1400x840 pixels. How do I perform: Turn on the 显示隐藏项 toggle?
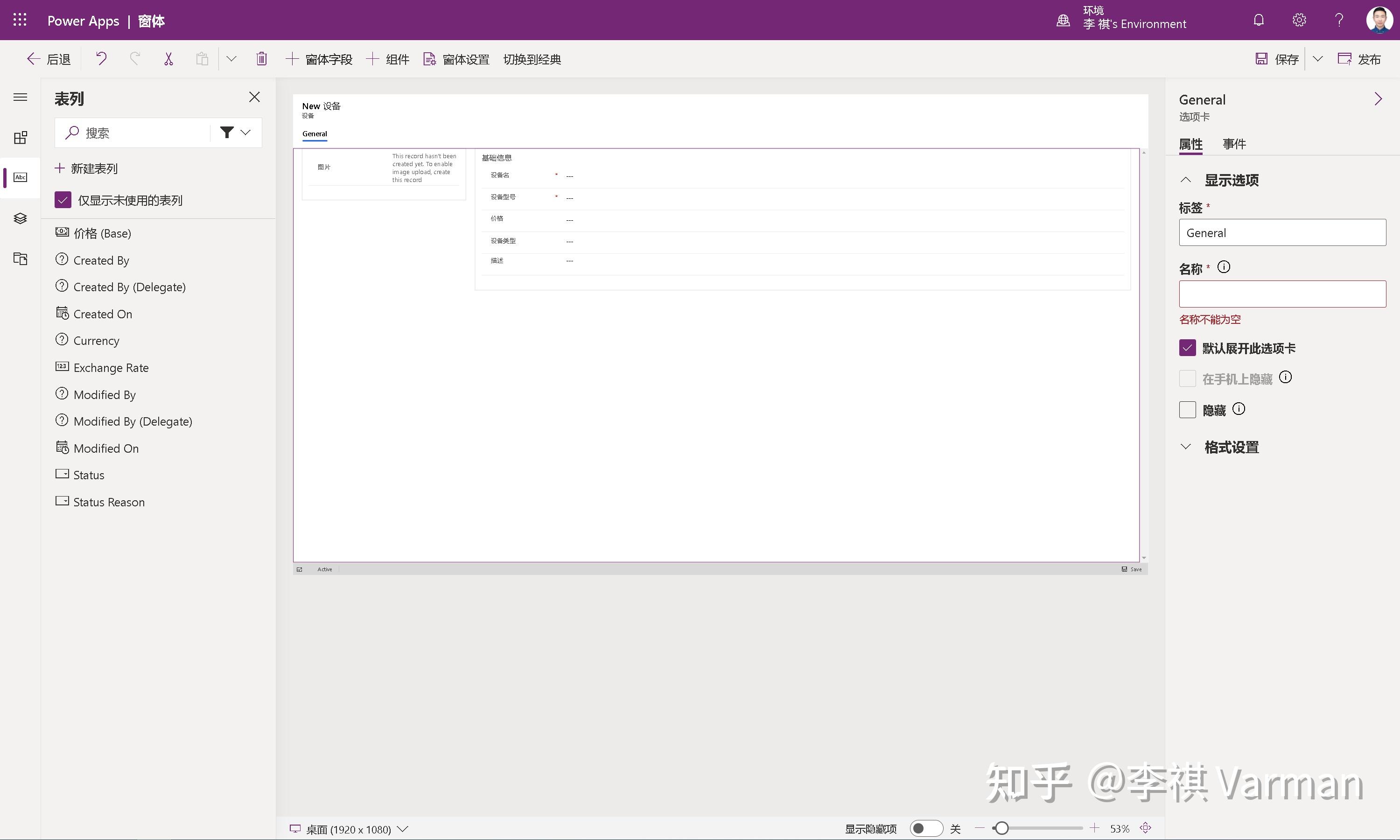[926, 827]
